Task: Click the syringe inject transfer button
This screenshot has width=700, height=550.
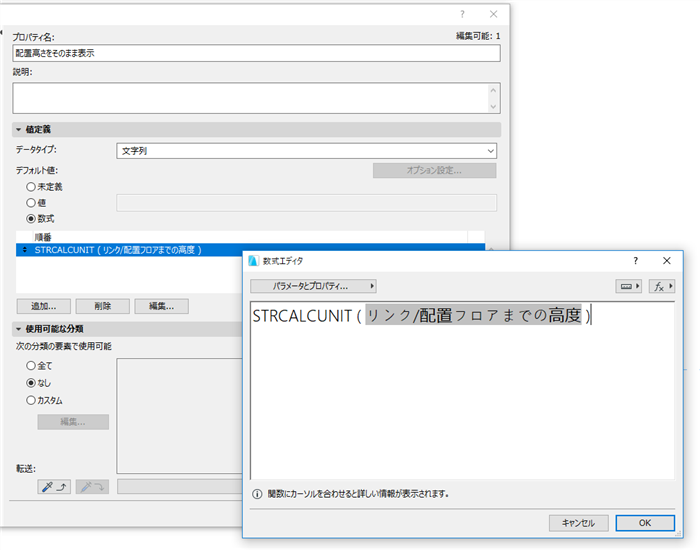Action: click(92, 486)
